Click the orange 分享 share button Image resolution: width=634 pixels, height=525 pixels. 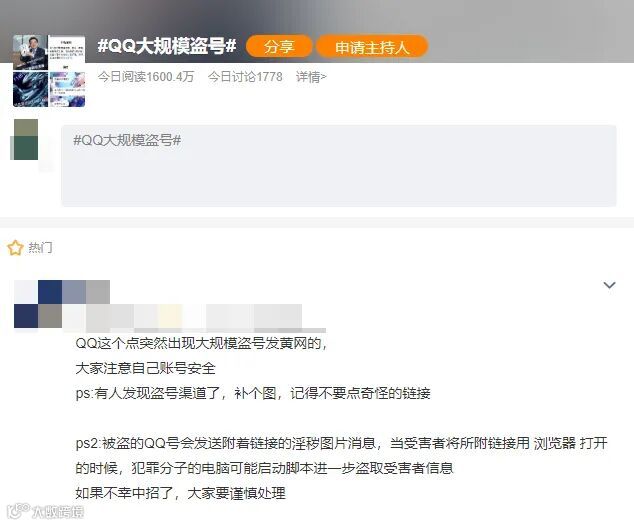(279, 47)
